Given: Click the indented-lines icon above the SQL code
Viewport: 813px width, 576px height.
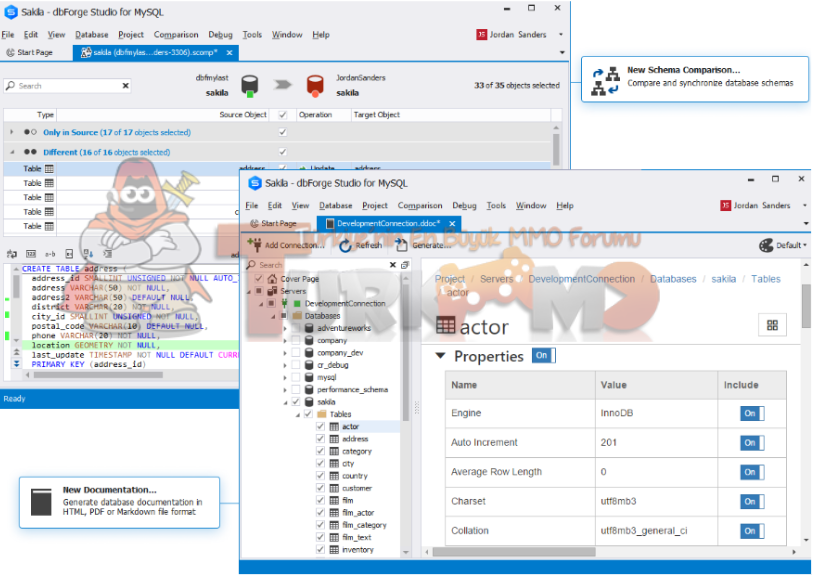Looking at the screenshot, I should [x=107, y=254].
